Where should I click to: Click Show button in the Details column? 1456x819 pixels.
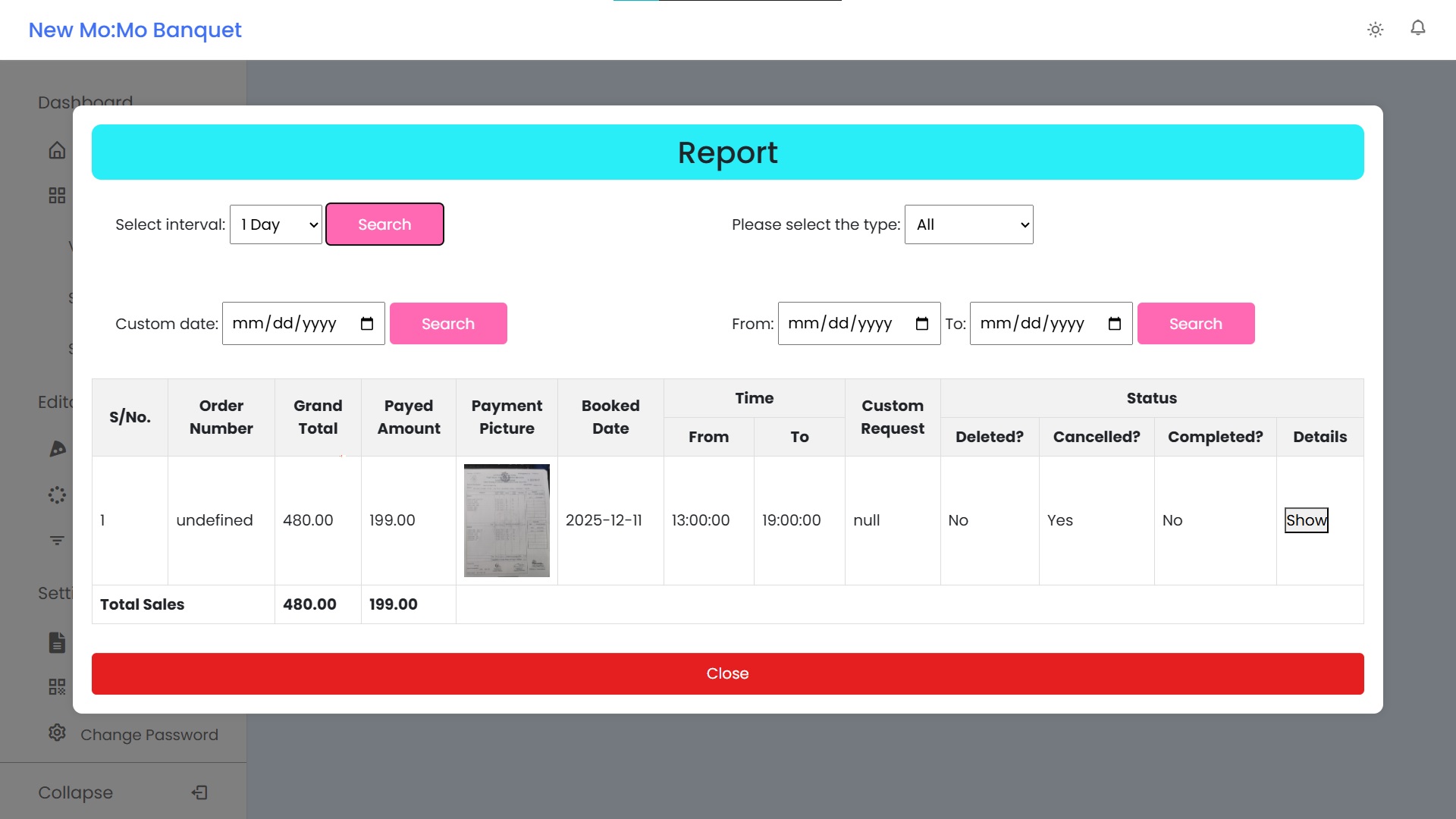click(1306, 520)
